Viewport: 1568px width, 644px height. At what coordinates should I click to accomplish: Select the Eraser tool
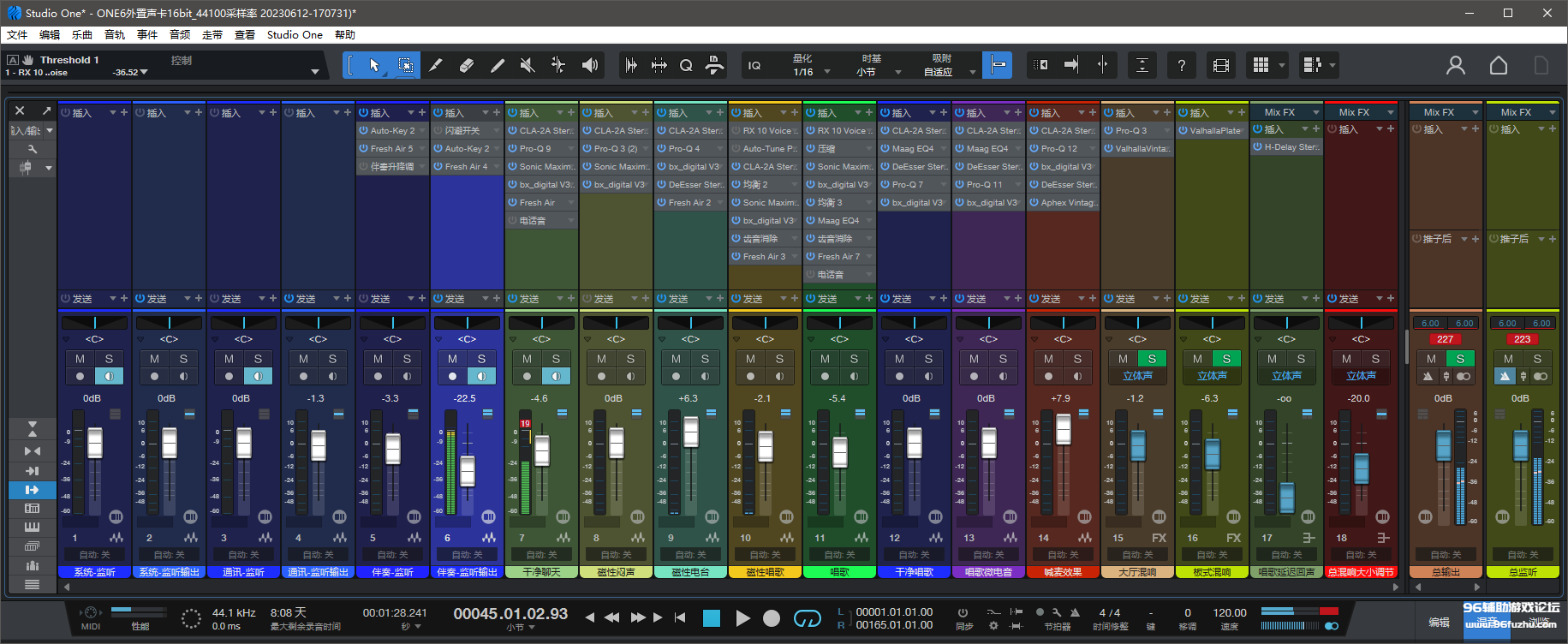click(467, 65)
